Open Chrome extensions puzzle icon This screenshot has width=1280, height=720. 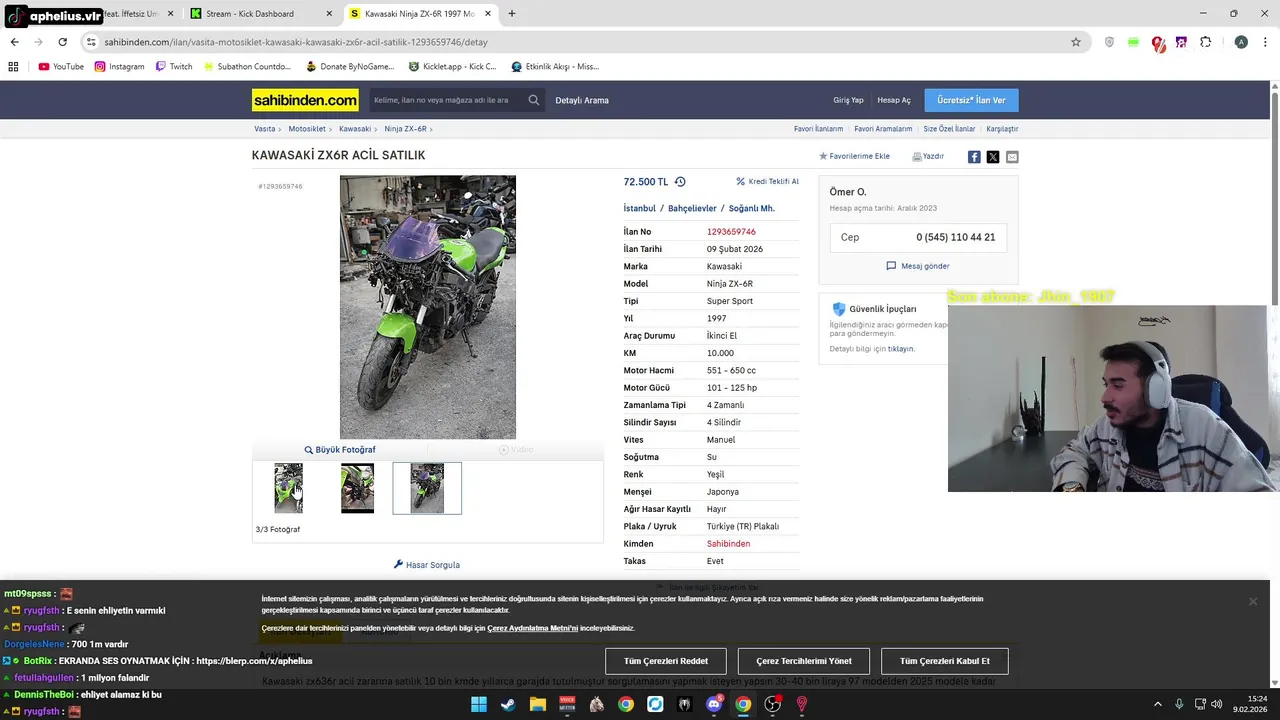pyautogui.click(x=1205, y=42)
